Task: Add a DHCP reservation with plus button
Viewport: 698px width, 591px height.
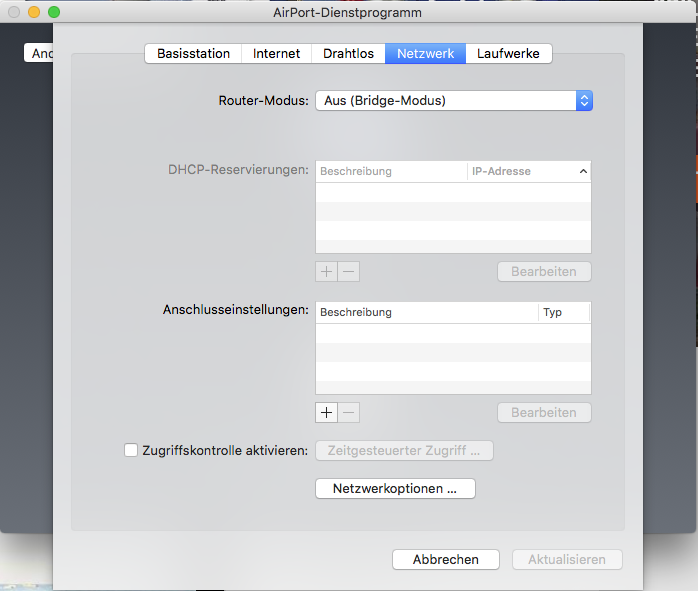Action: click(x=326, y=271)
